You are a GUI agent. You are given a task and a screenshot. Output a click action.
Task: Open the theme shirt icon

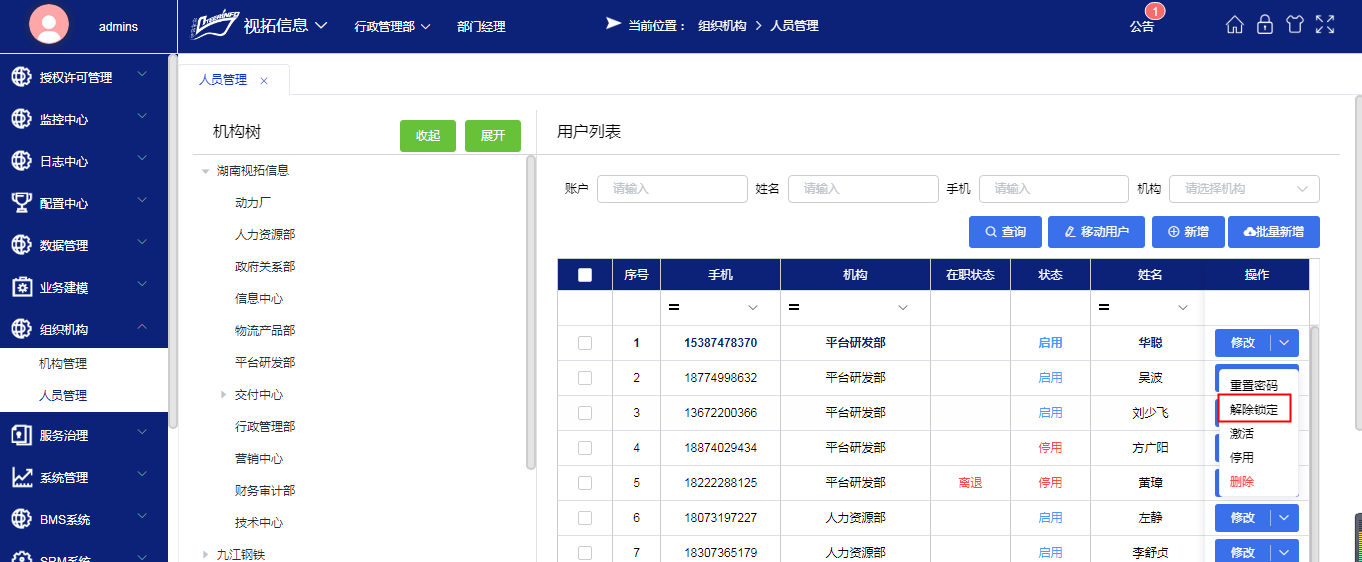1295,25
